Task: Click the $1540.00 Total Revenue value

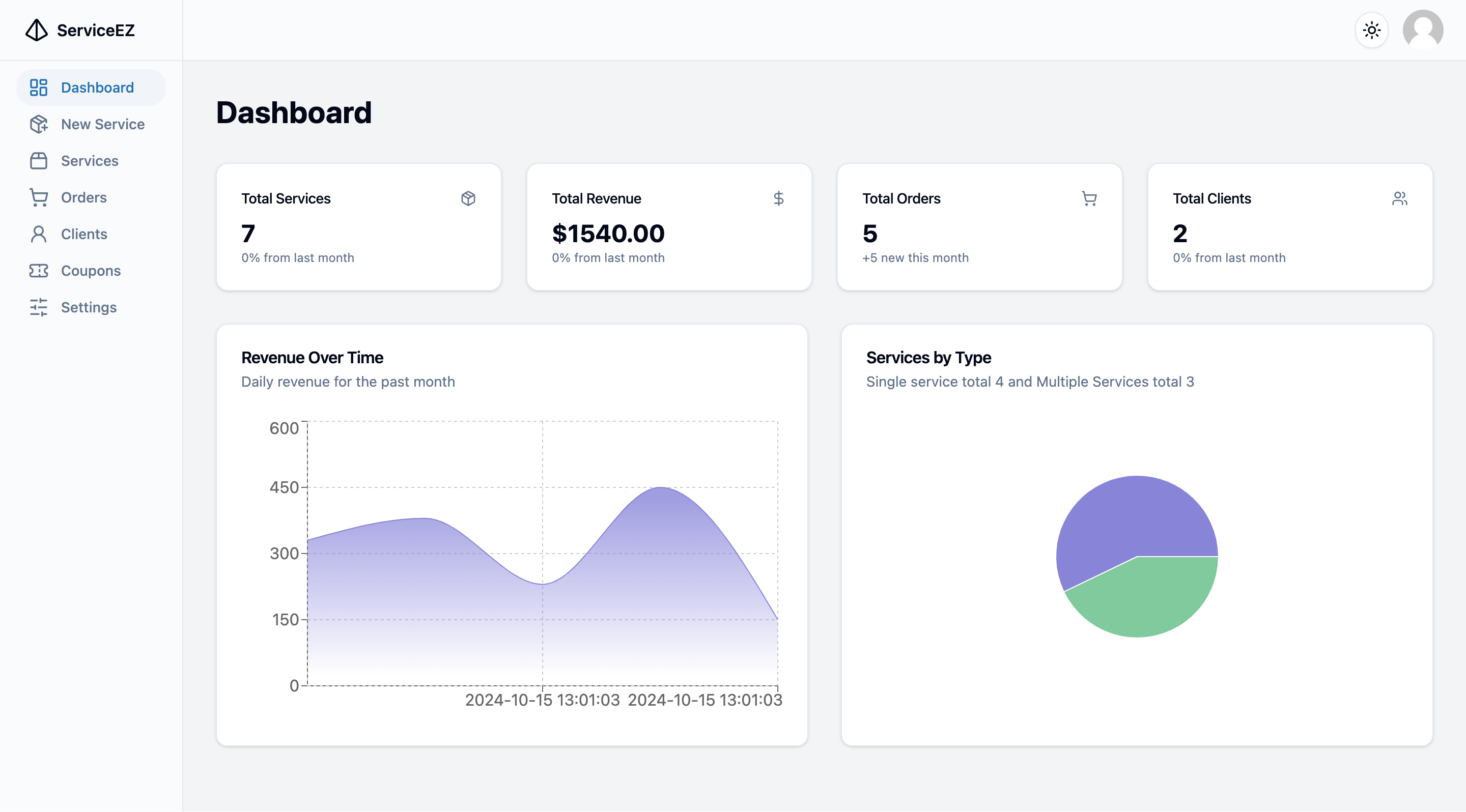Action: 608,234
